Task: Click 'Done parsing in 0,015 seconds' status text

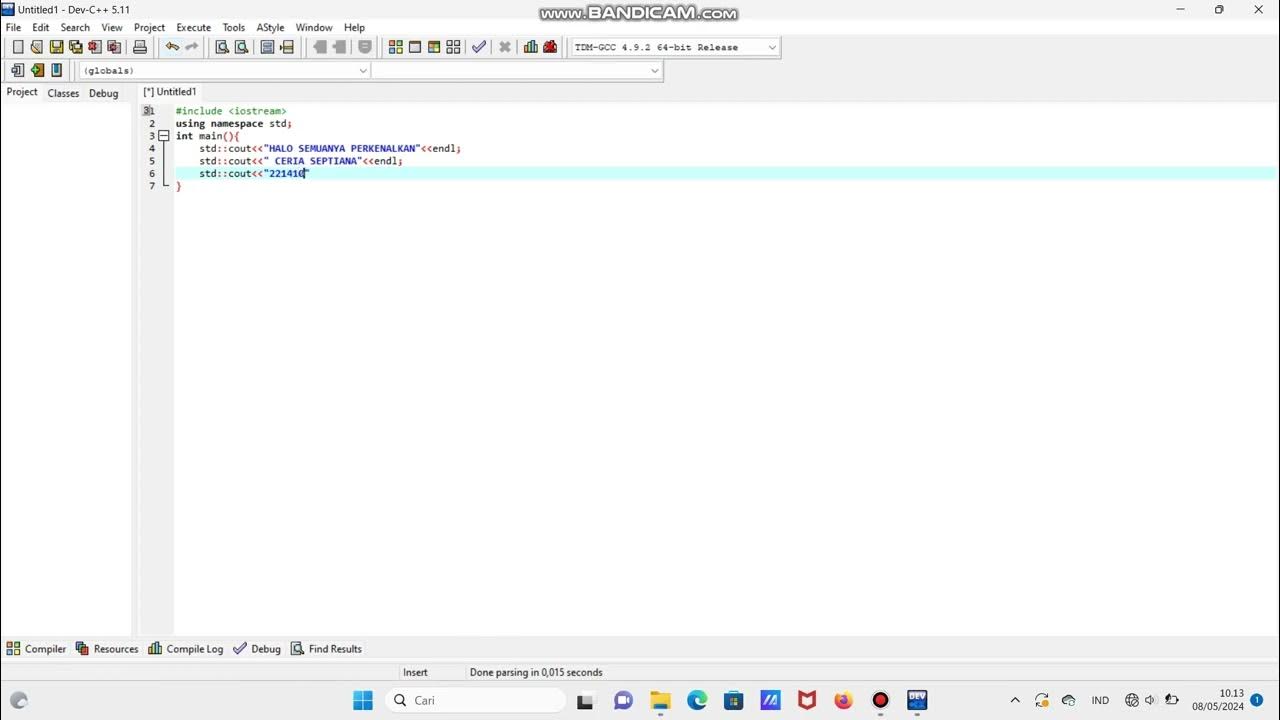Action: click(x=536, y=673)
